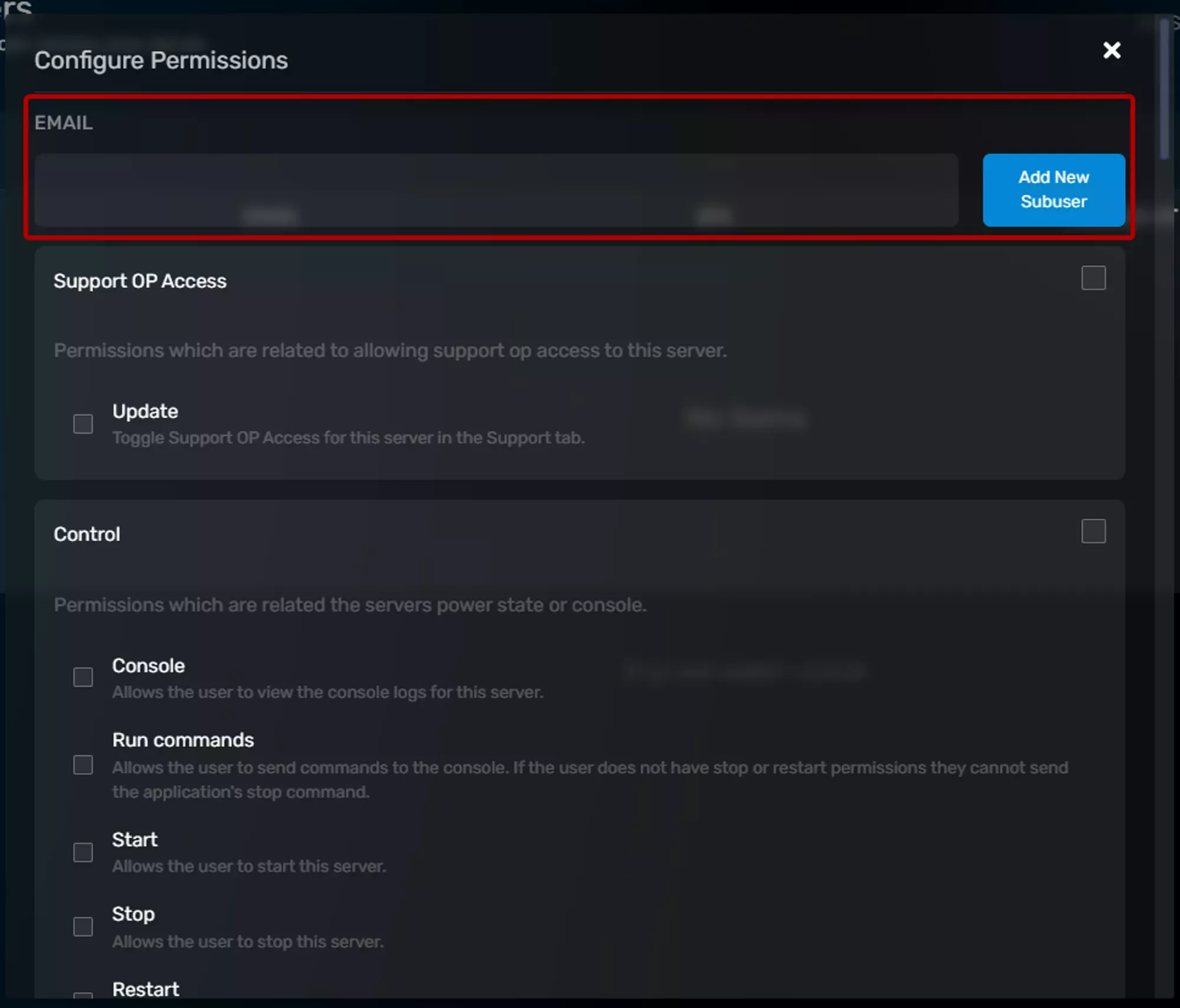Click the Control section heading
Screen dimensions: 1180x1008
[x=86, y=534]
